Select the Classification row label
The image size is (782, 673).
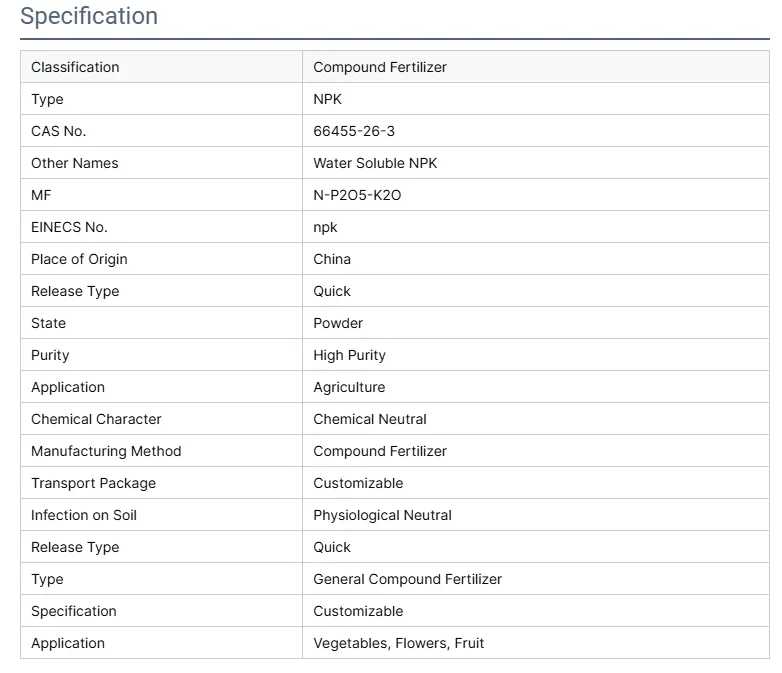coord(75,67)
